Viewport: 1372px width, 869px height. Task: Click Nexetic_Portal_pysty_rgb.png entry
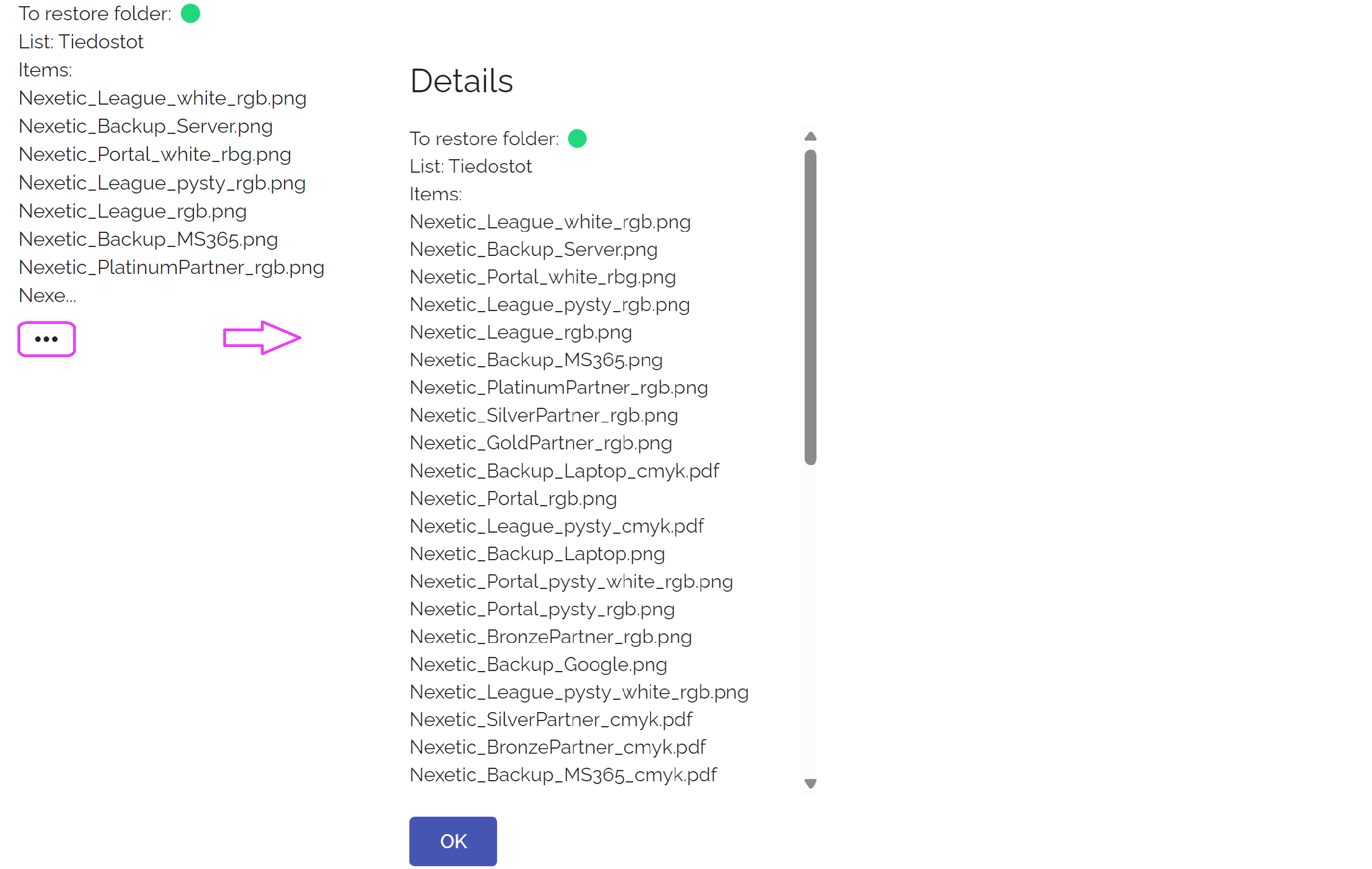tap(542, 609)
